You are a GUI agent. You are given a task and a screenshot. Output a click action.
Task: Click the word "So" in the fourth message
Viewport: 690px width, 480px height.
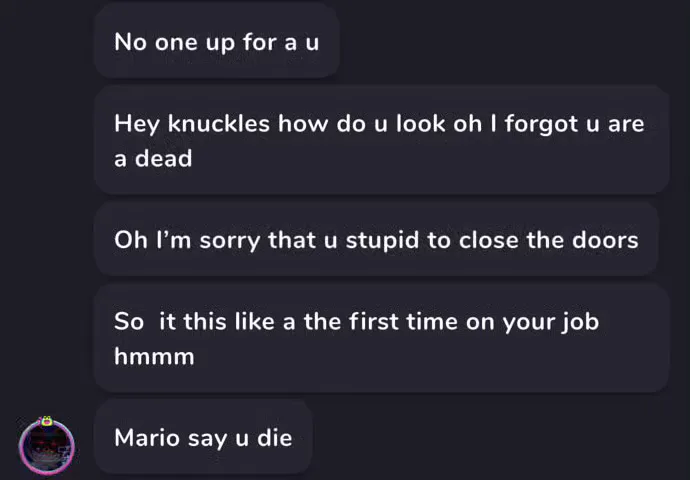point(129,323)
